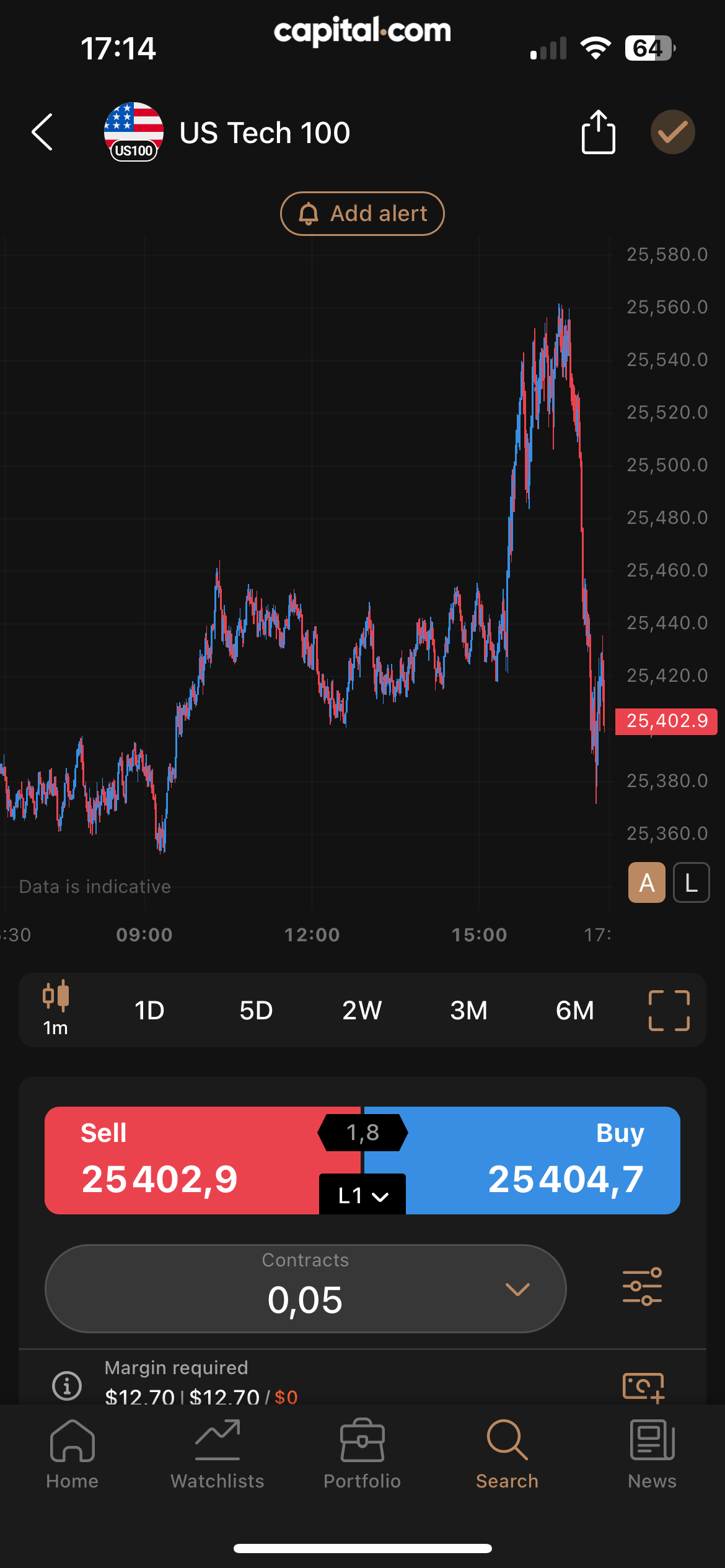Image resolution: width=725 pixels, height=1568 pixels.
Task: Tap the US100 flag logo
Action: [x=133, y=132]
